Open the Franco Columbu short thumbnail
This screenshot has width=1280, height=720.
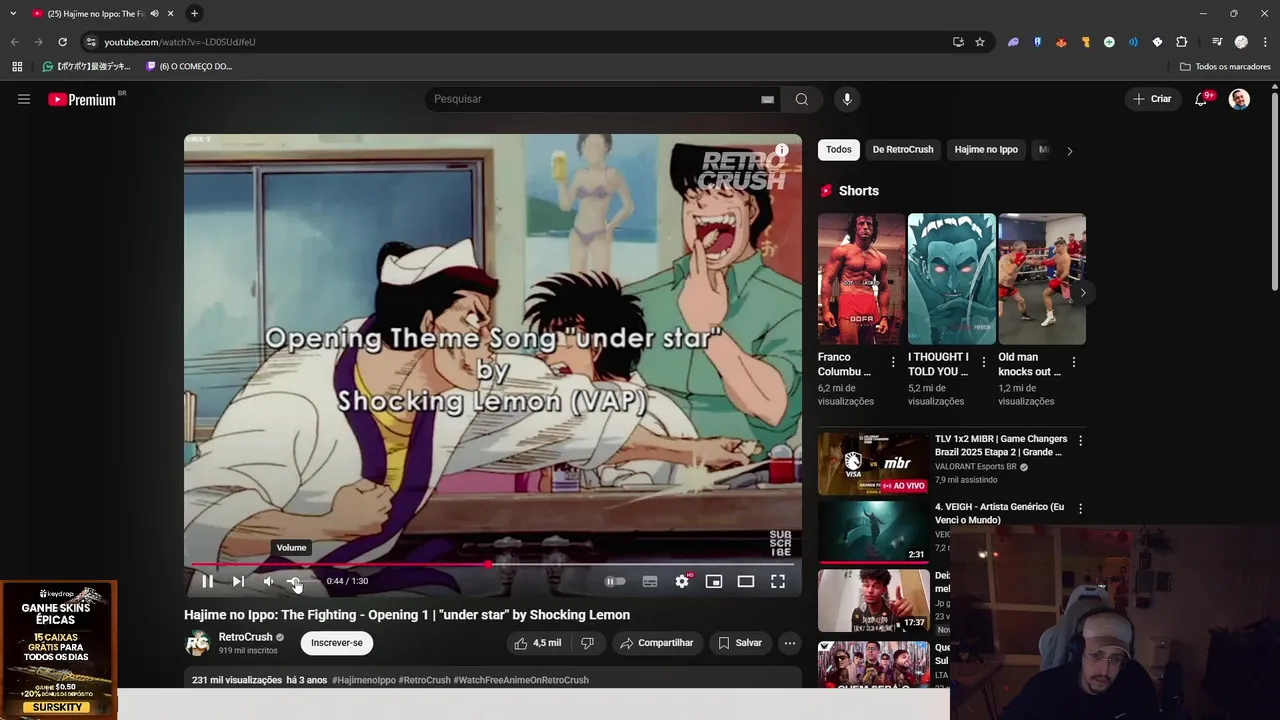click(861, 279)
